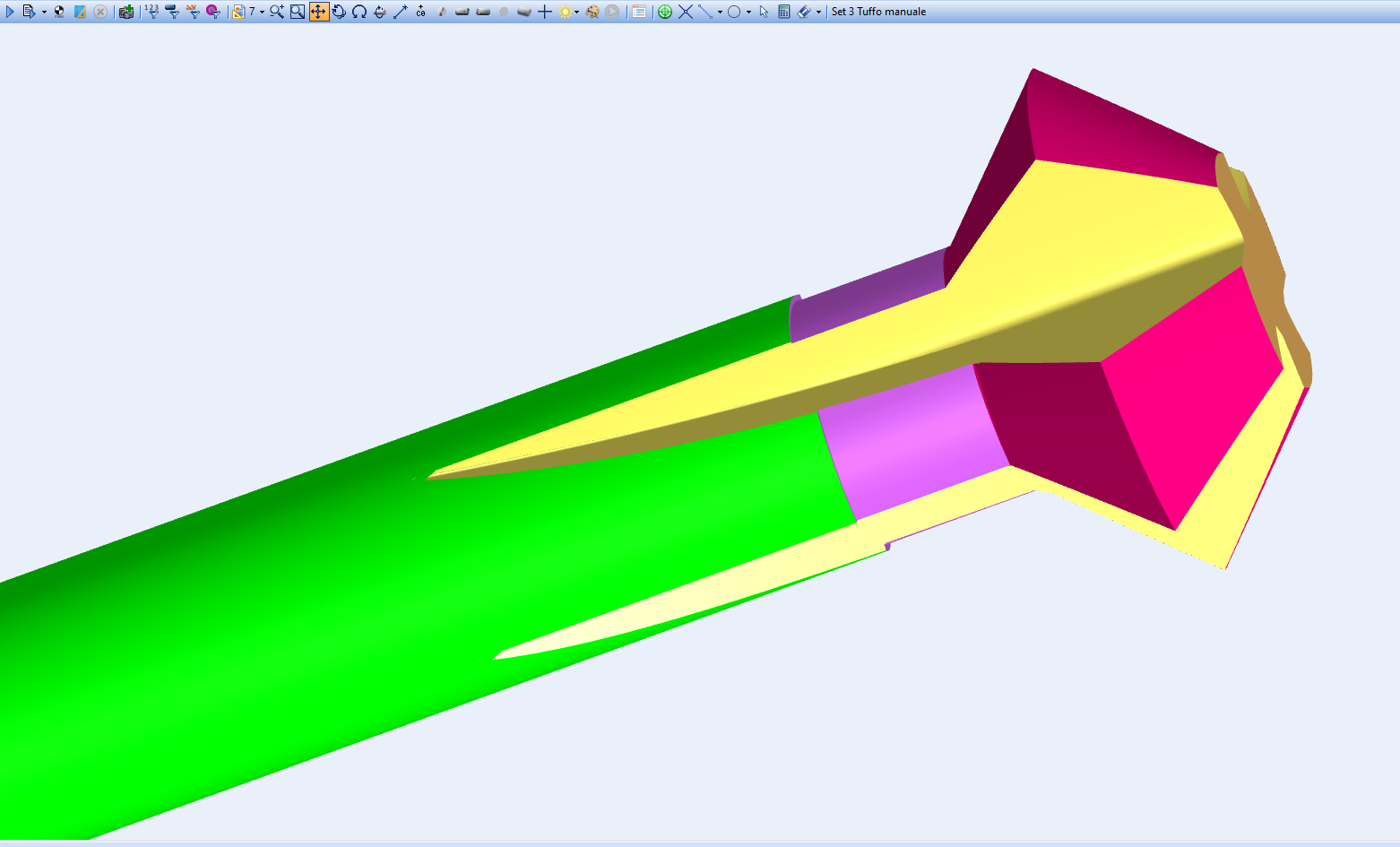The image size is (1400, 847).
Task: Click the blue crossed lines icon
Action: tap(686, 12)
